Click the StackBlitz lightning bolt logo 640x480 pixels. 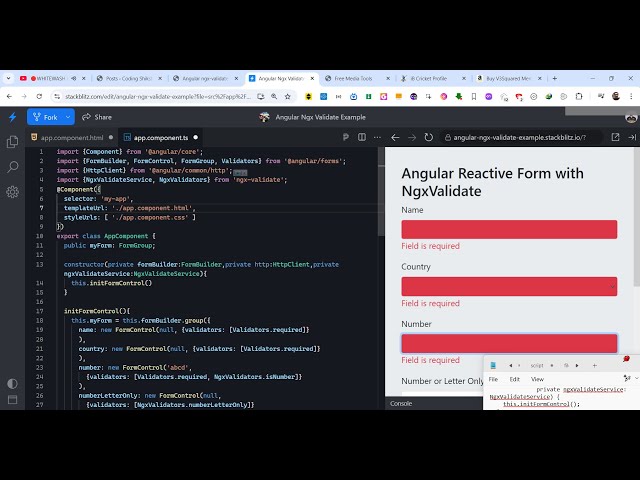(x=12, y=117)
